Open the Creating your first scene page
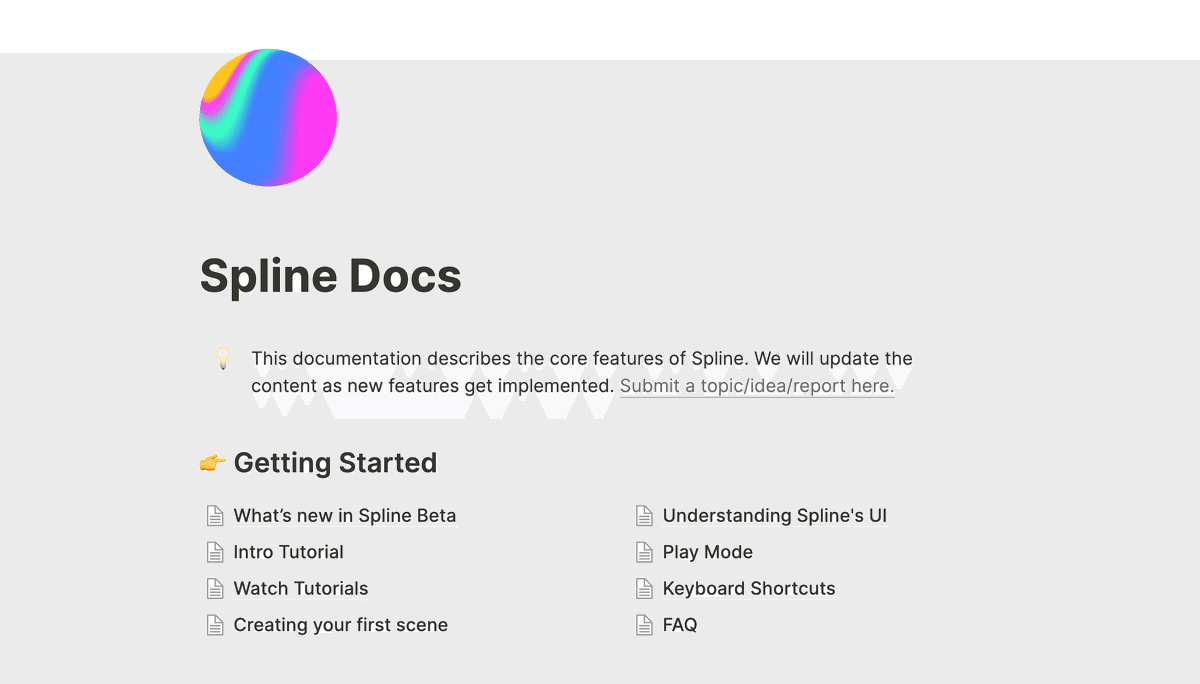Screen dimensions: 1200x684 click(340, 624)
